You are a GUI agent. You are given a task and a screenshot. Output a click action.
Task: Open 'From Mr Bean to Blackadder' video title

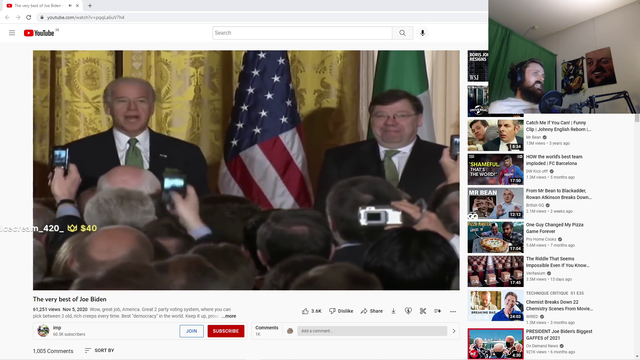coord(558,194)
